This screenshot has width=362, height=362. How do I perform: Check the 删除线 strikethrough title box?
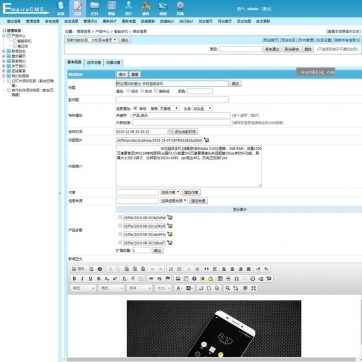coord(156,91)
